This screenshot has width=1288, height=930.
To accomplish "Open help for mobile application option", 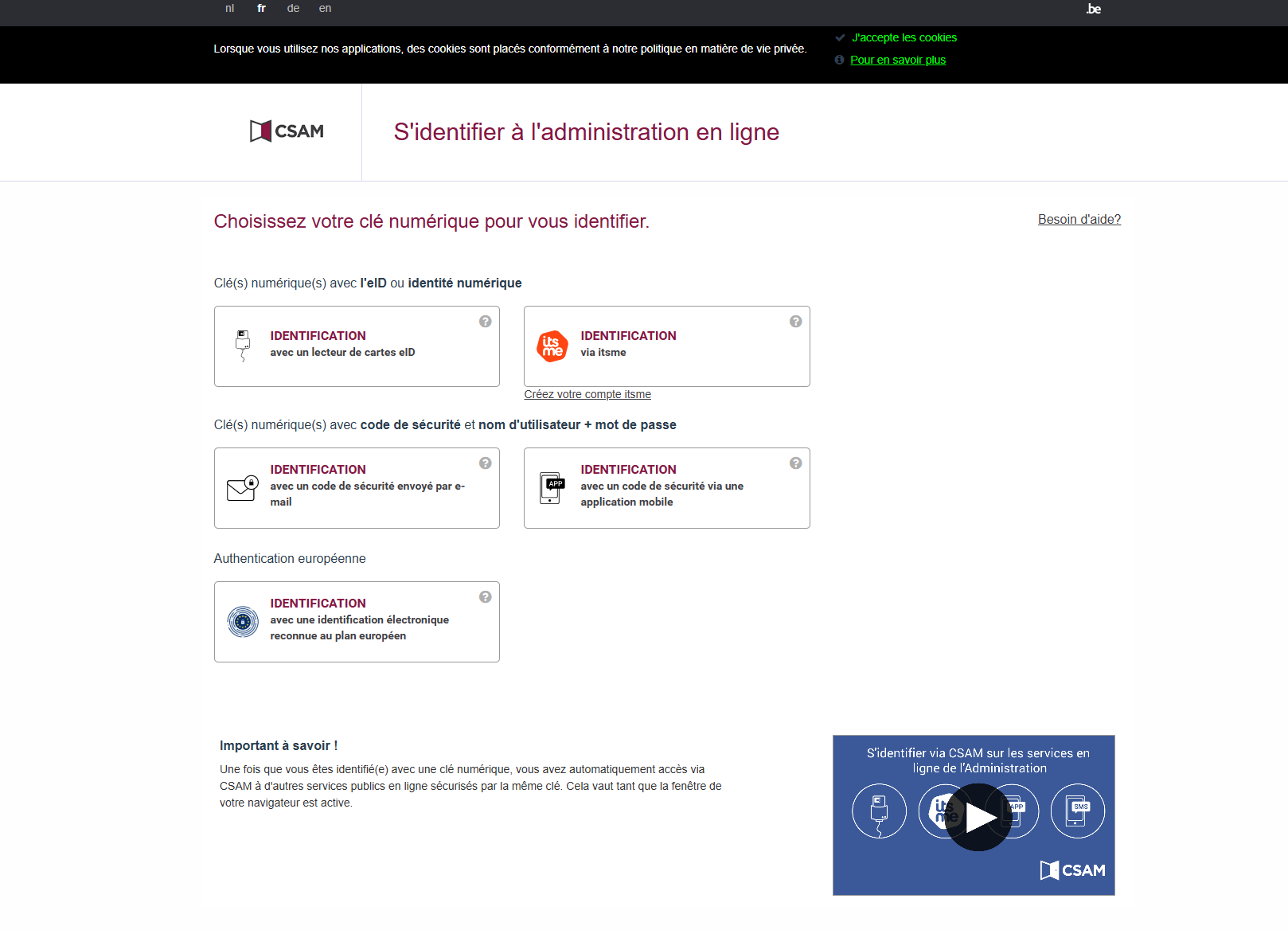I will [x=795, y=463].
